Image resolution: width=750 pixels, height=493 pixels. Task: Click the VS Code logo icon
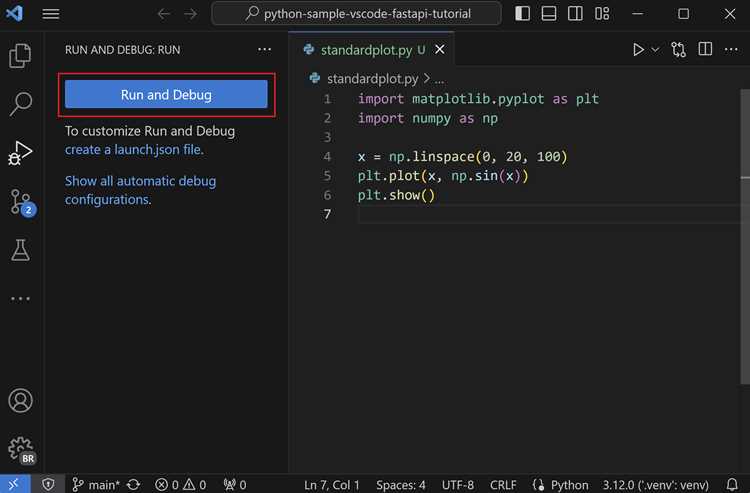tap(14, 13)
